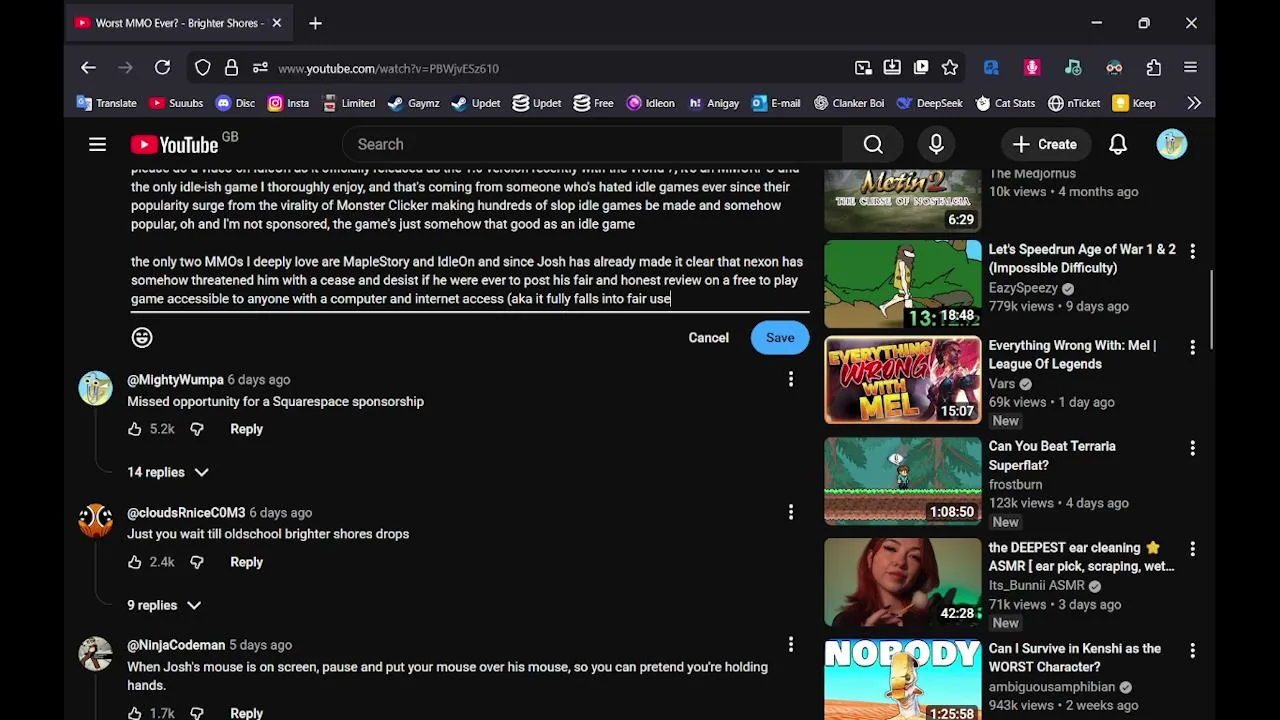This screenshot has height=720, width=1280.
Task: Open the YouTube guide hamburger menu
Action: pos(97,145)
